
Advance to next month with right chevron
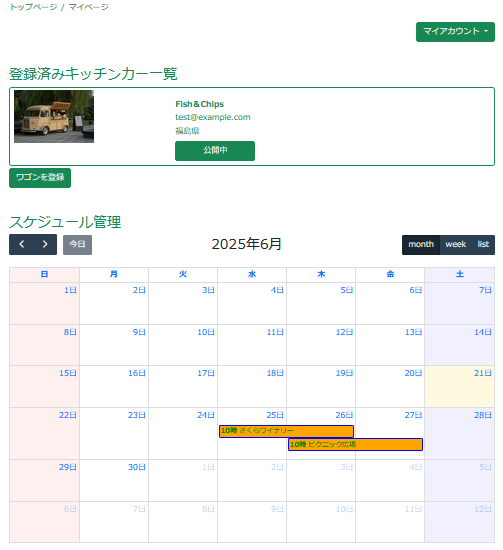[45, 244]
